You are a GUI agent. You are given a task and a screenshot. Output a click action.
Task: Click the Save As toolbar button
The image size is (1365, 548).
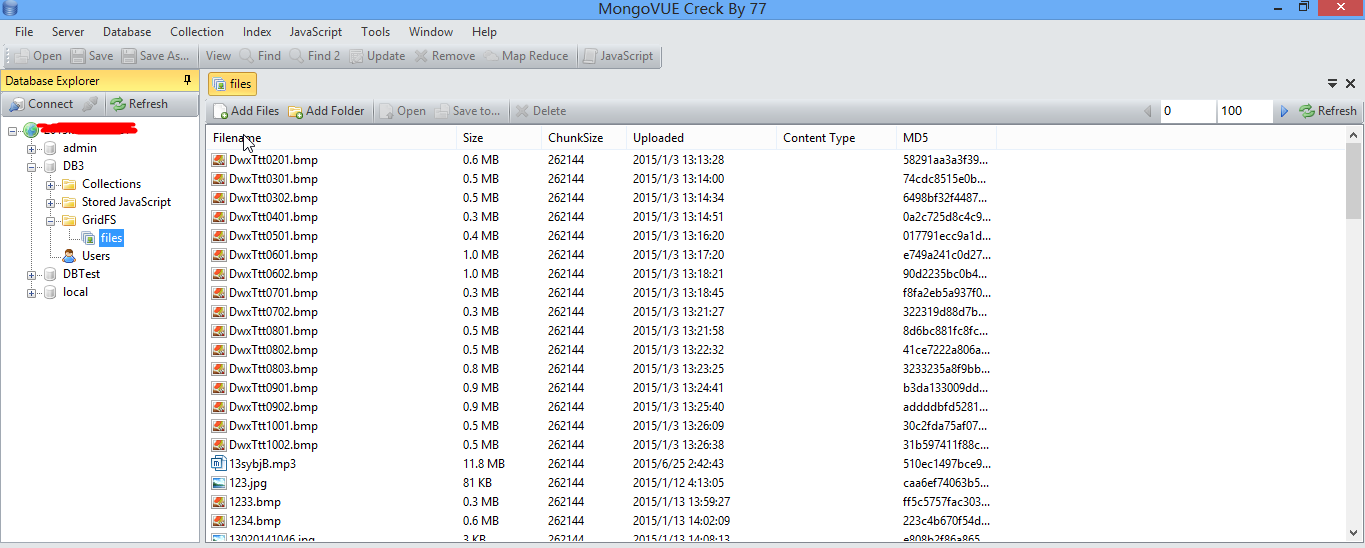click(x=155, y=56)
